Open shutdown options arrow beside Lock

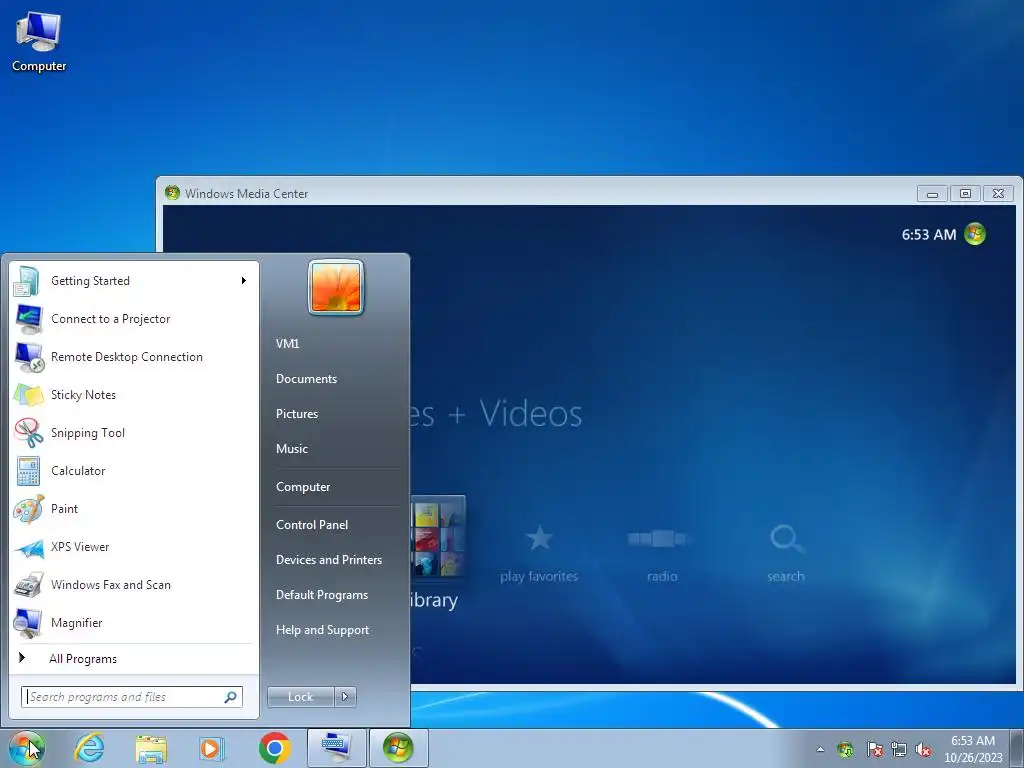click(345, 697)
